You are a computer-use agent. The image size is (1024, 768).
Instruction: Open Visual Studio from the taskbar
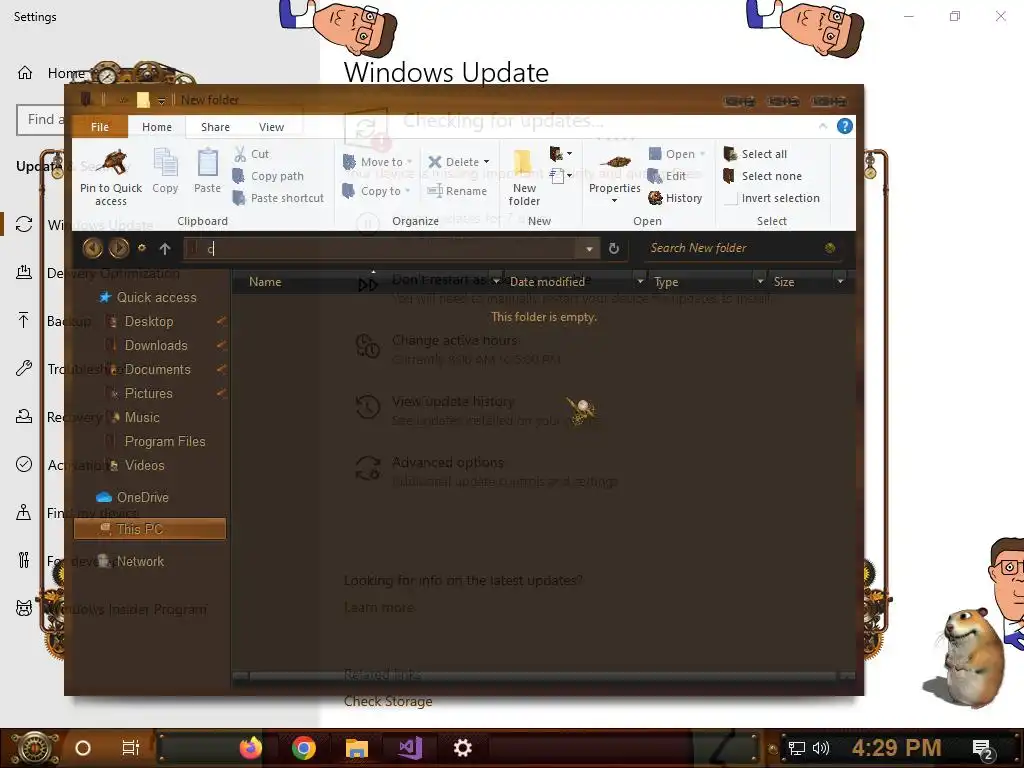point(410,748)
